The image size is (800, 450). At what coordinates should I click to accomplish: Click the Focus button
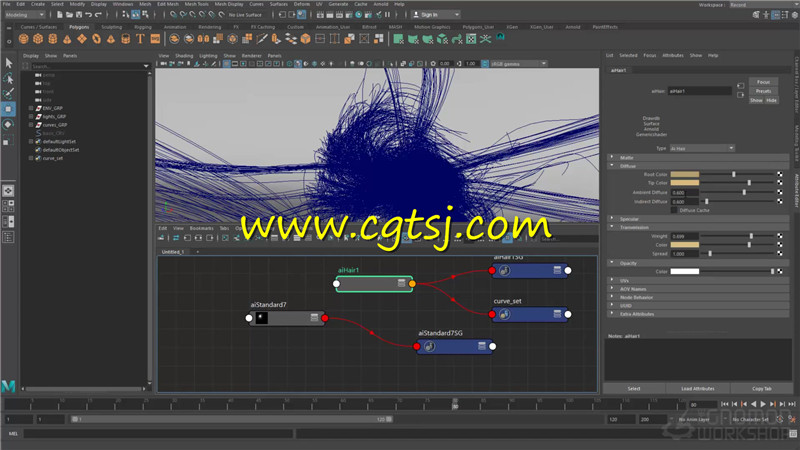pos(763,82)
